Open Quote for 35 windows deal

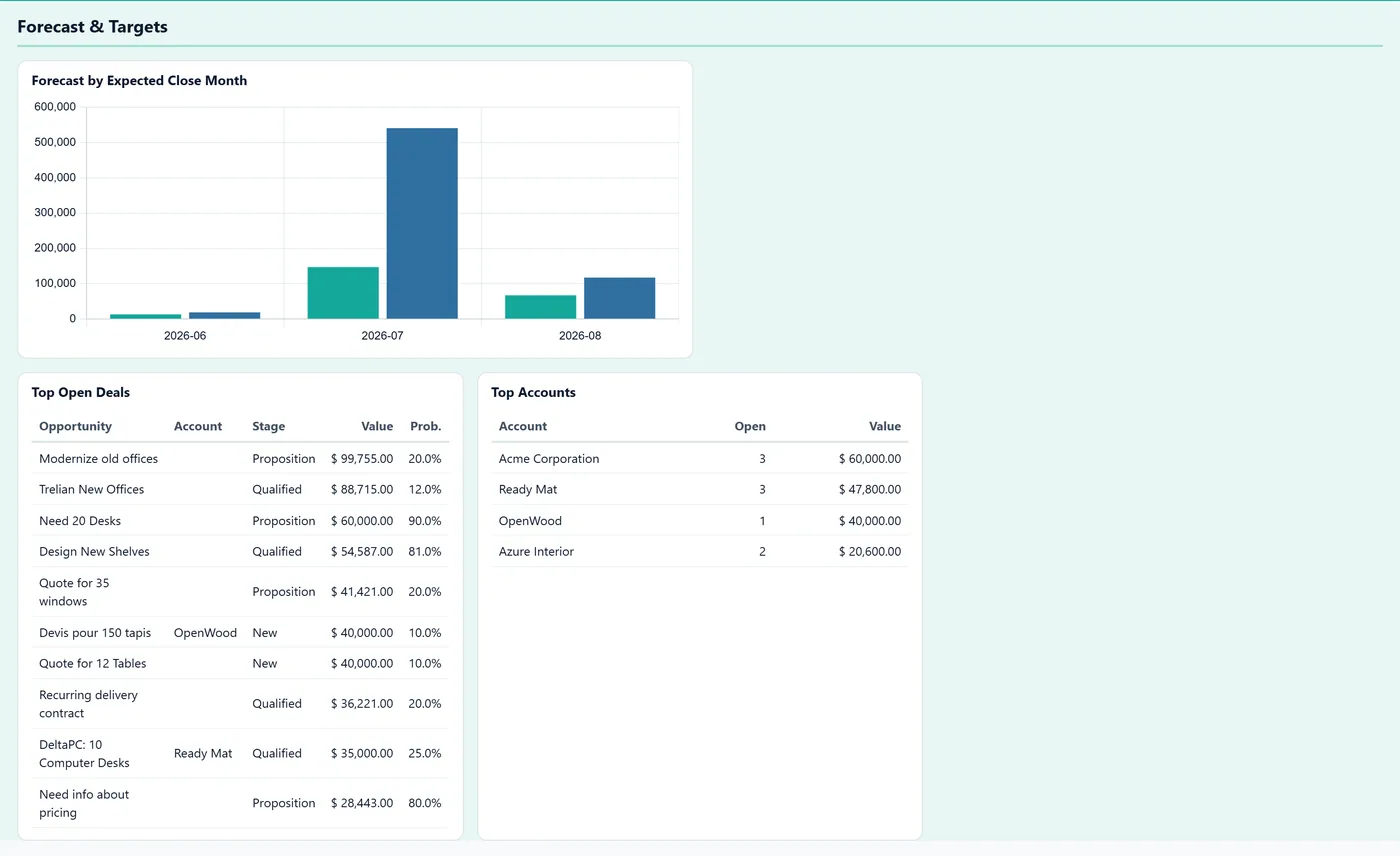(74, 592)
